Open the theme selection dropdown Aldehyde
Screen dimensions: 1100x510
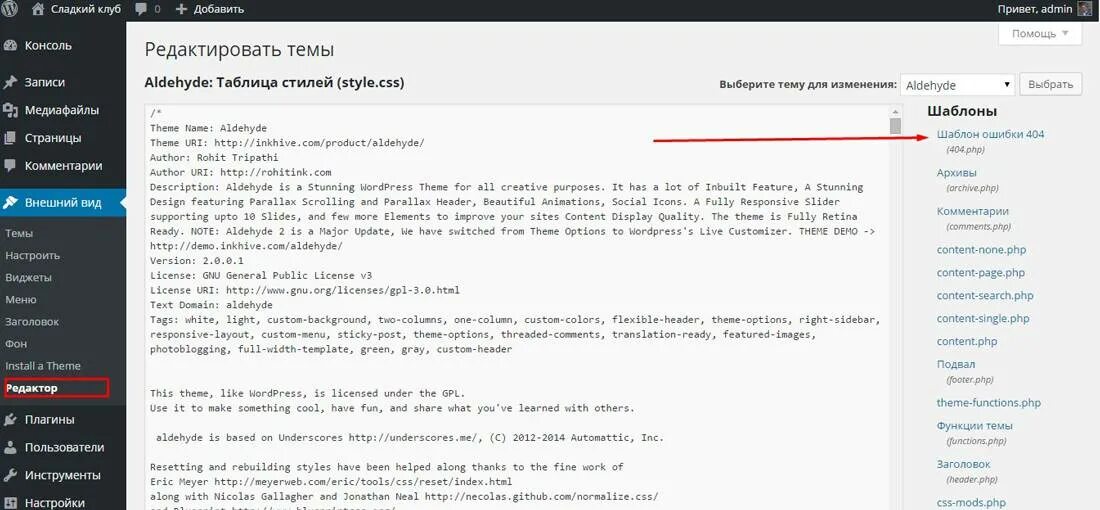coord(958,84)
